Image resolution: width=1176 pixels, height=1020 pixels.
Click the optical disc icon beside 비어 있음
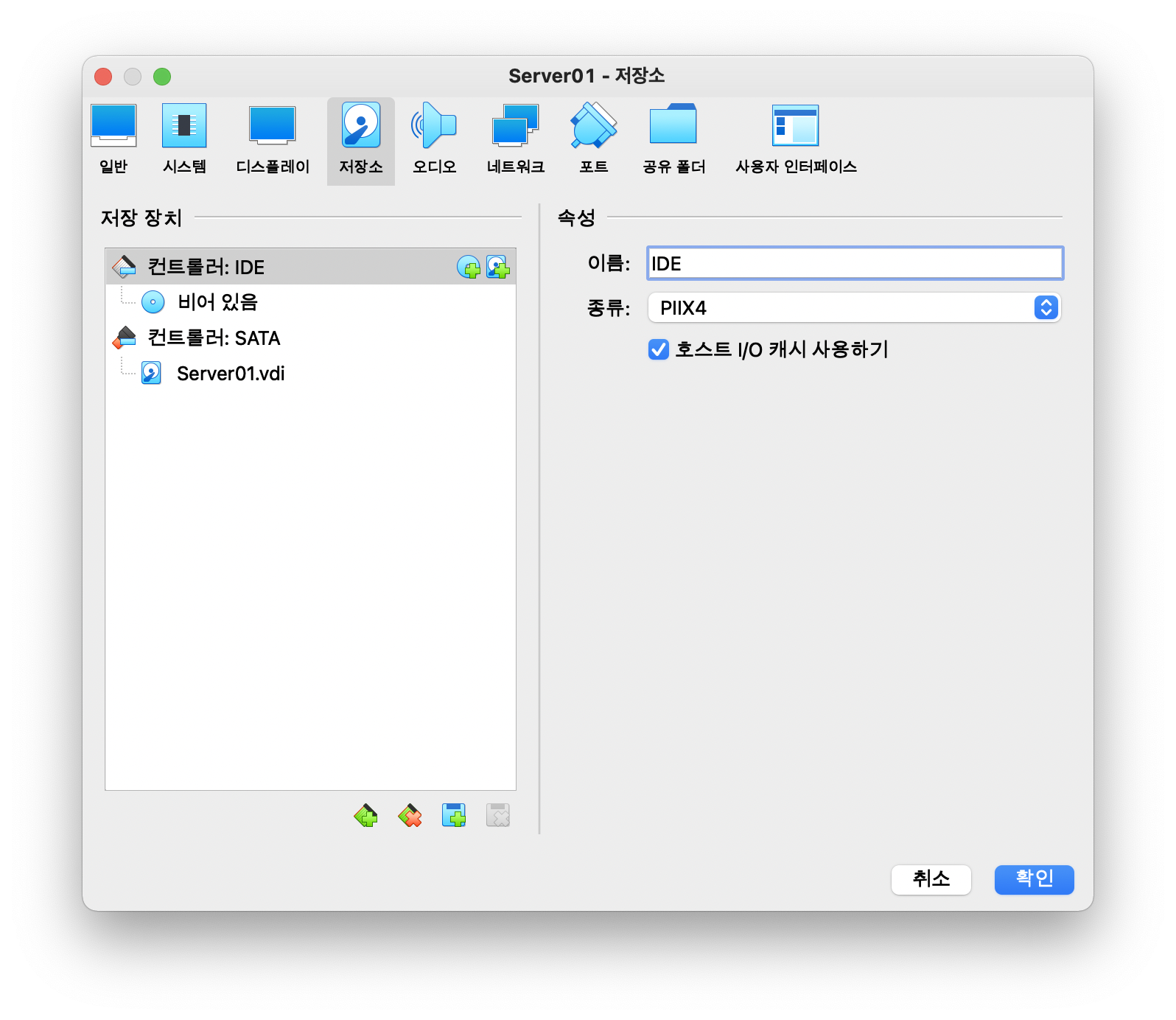[153, 302]
